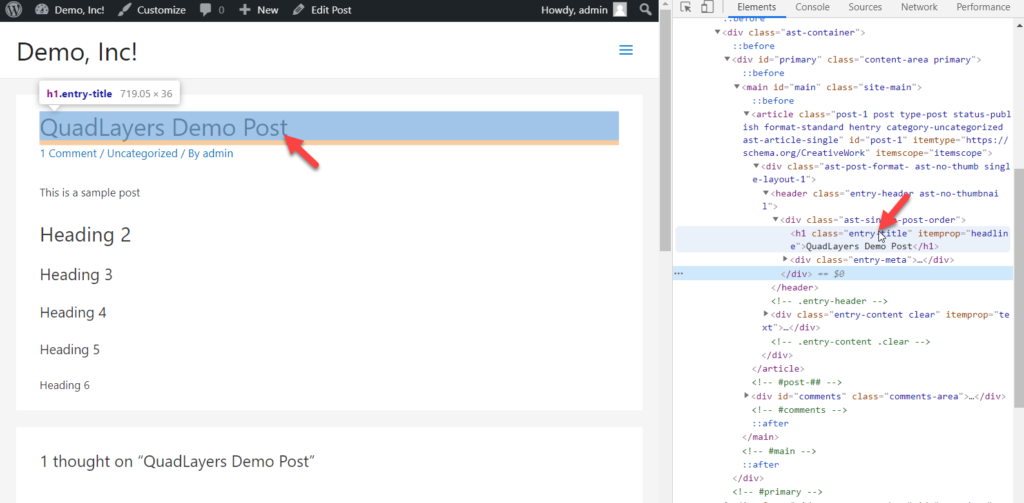1024x503 pixels.
Task: Switch to the Performance tab
Action: (983, 7)
